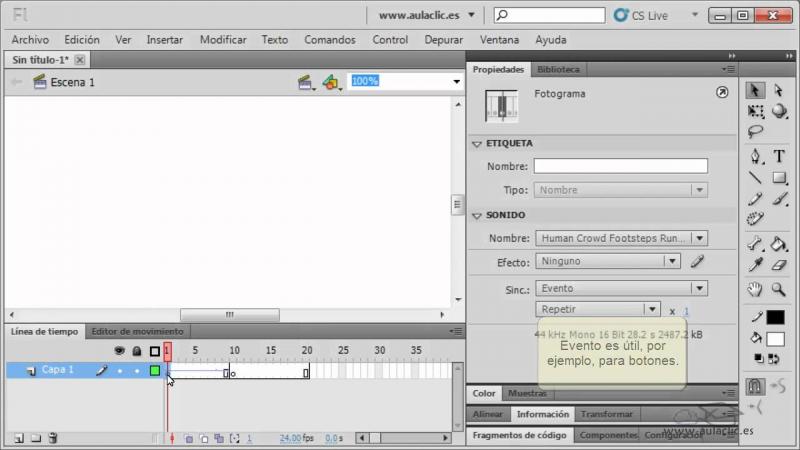Create a new layer in the timeline
800x450 pixels.
click(18, 438)
